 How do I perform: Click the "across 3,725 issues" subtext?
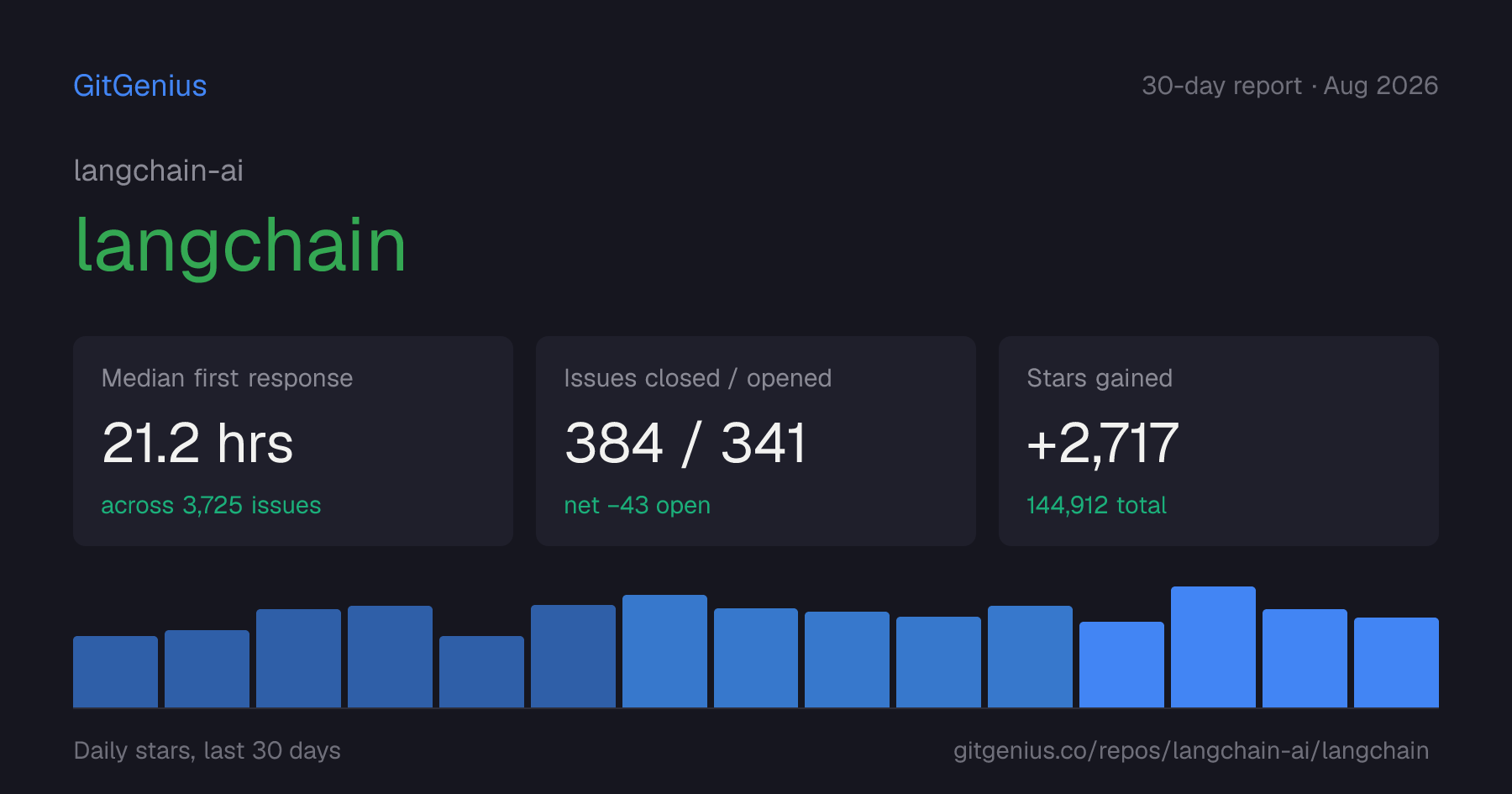point(211,505)
